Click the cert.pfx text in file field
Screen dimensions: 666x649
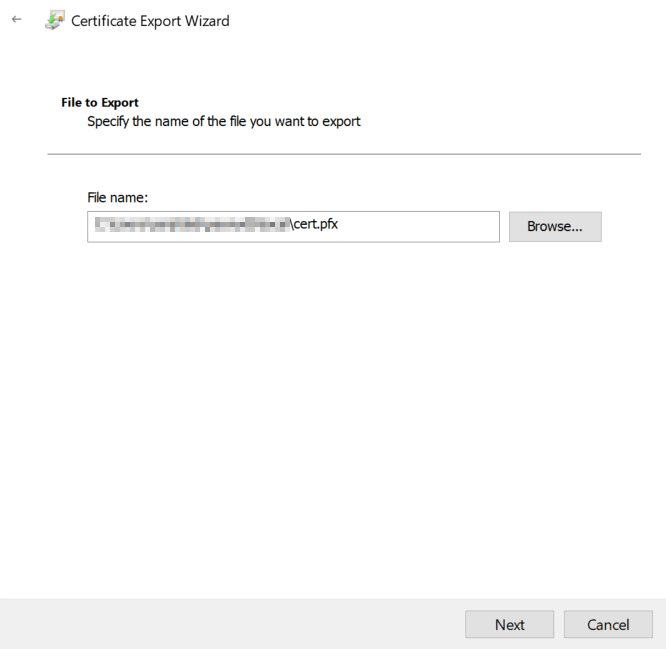[314, 225]
